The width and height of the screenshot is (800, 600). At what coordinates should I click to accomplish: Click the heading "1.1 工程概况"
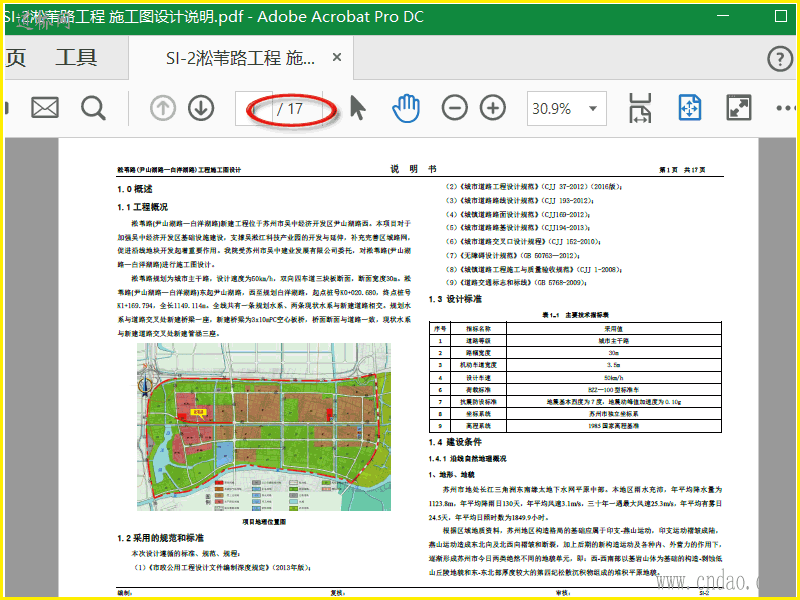click(x=142, y=207)
